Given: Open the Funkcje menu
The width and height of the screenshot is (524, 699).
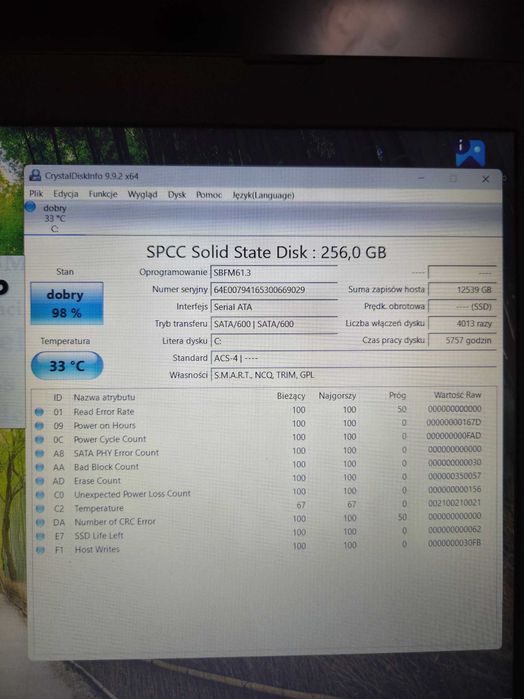Looking at the screenshot, I should click(103, 194).
